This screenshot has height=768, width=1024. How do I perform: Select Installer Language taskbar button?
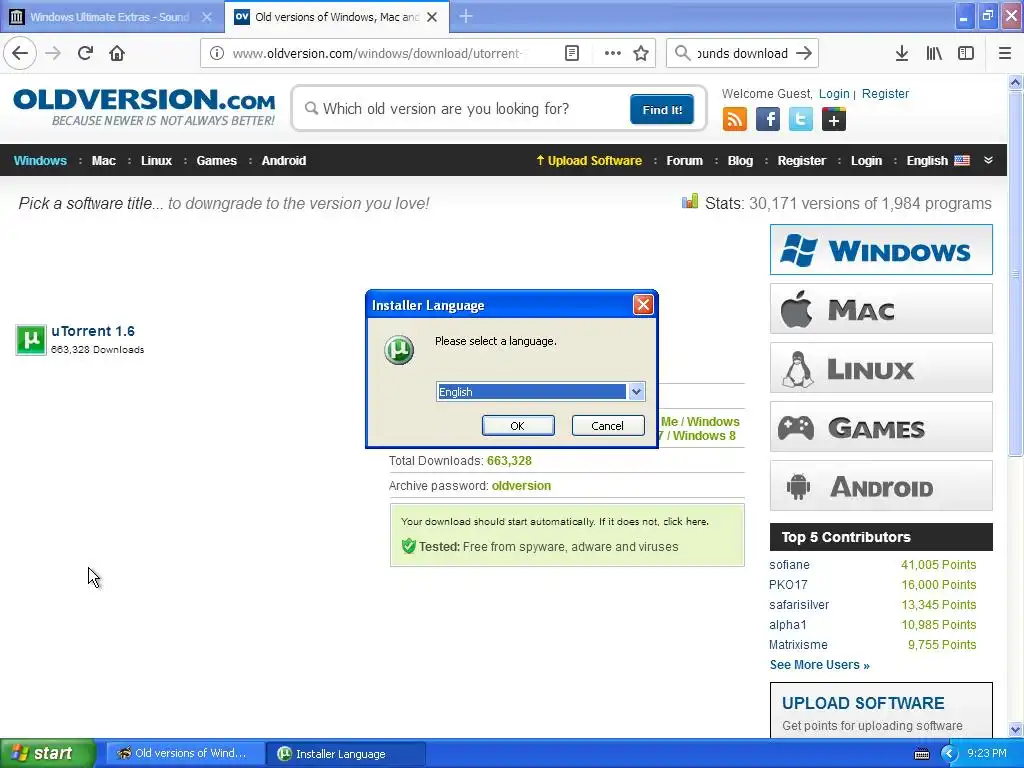pos(346,754)
